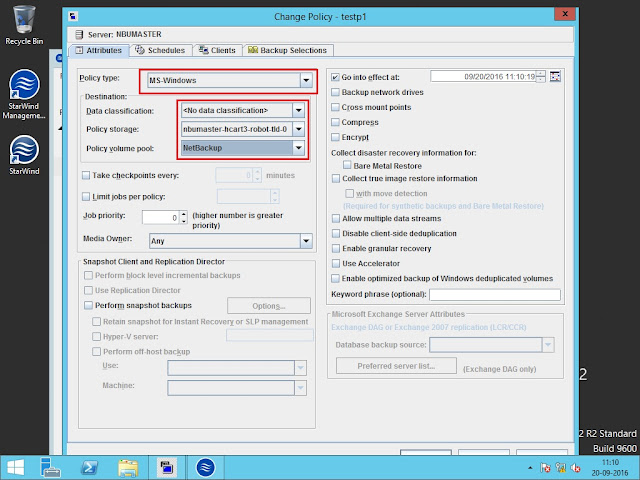Expand the Policy storage dropdown
This screenshot has height=480, width=640.
pos(298,129)
